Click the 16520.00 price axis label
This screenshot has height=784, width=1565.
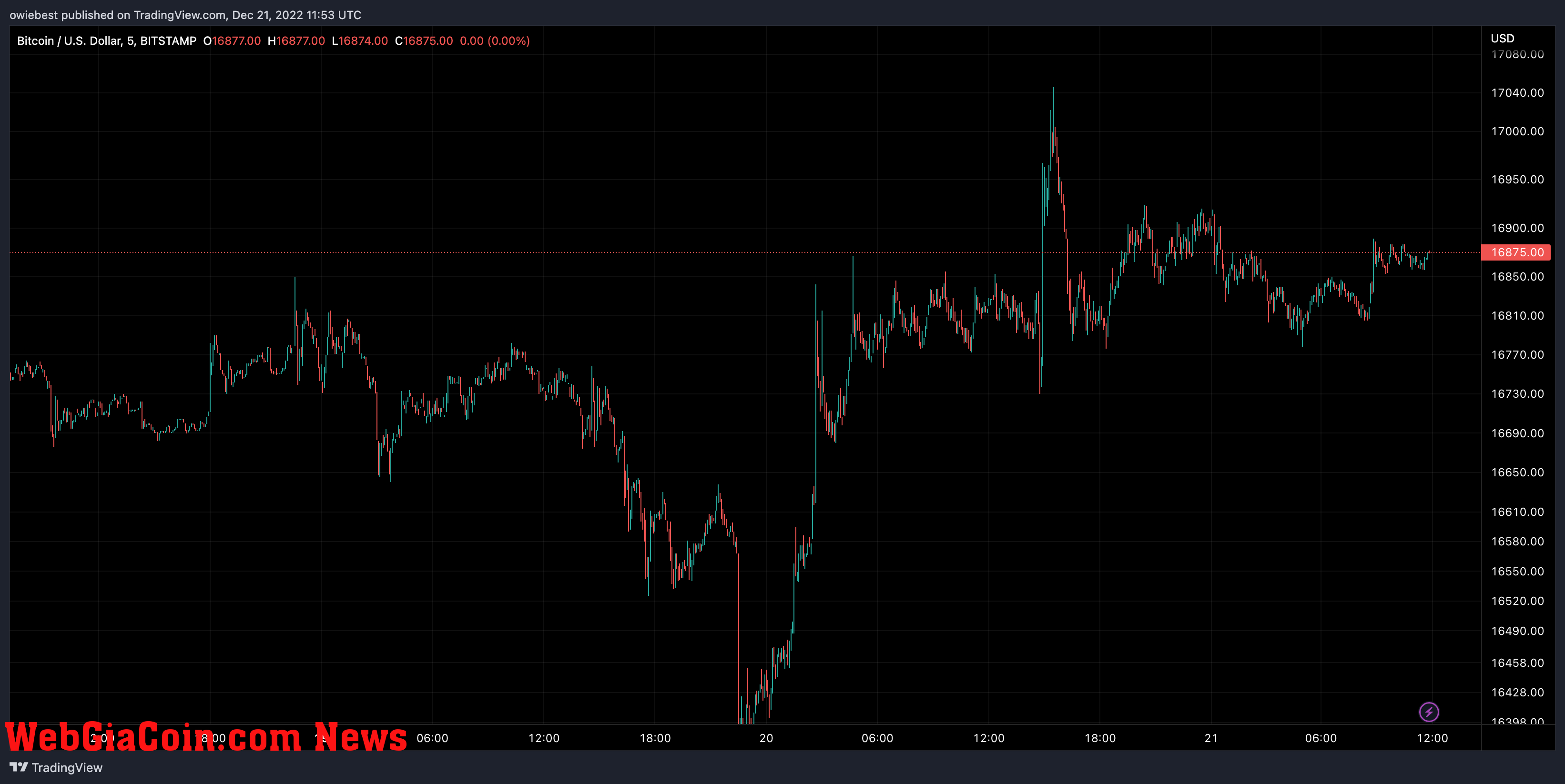(1517, 601)
